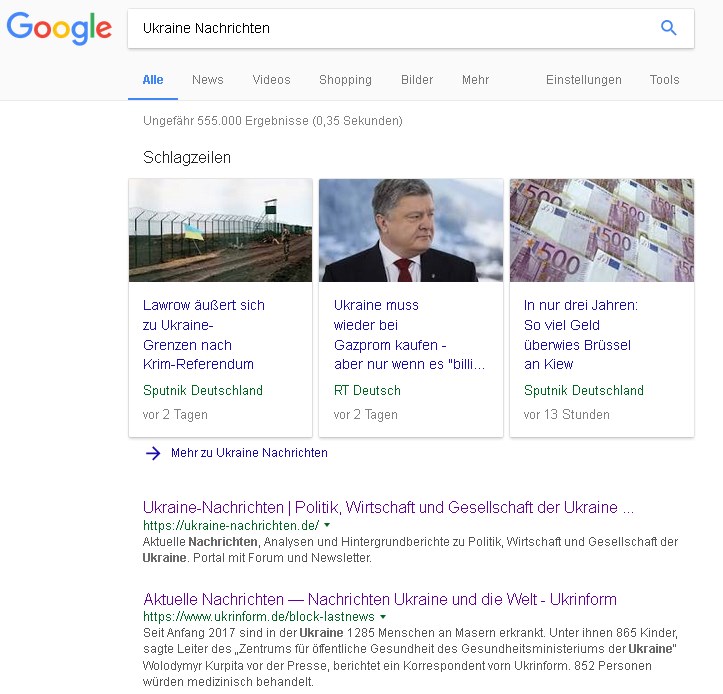Switch to the Videos tab

[x=271, y=80]
